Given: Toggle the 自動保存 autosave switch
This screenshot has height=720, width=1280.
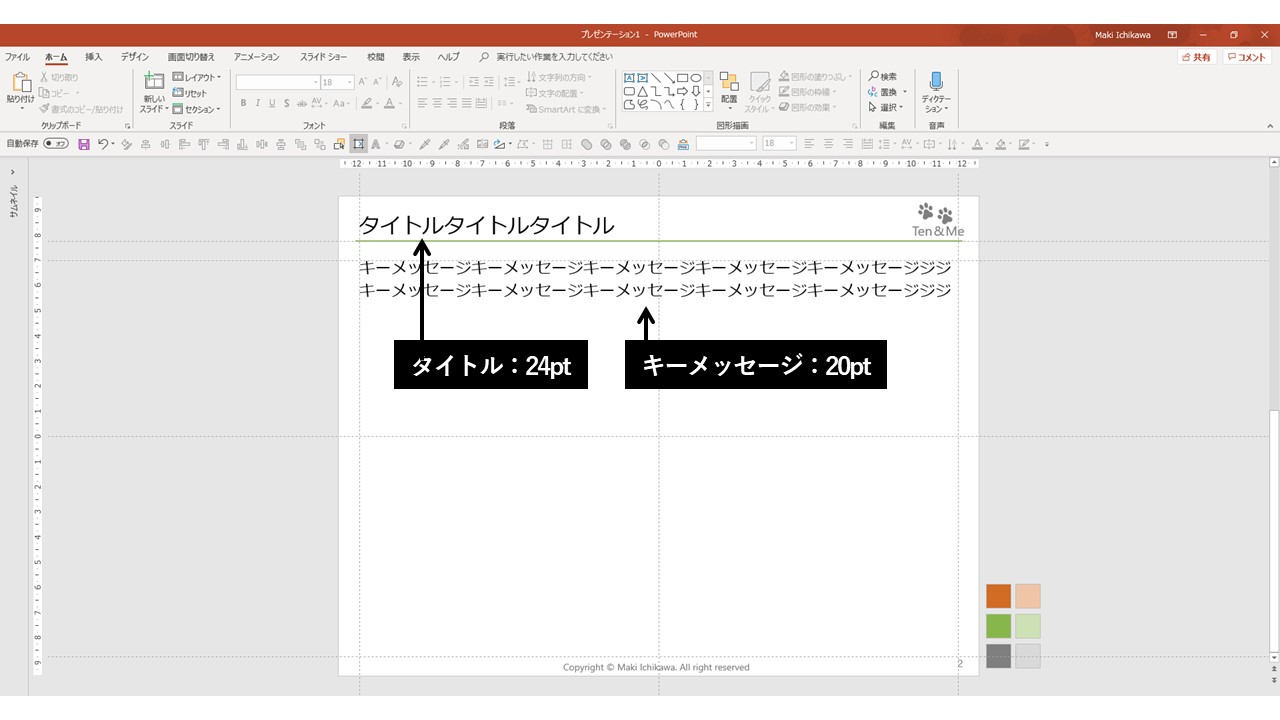Looking at the screenshot, I should pos(56,144).
